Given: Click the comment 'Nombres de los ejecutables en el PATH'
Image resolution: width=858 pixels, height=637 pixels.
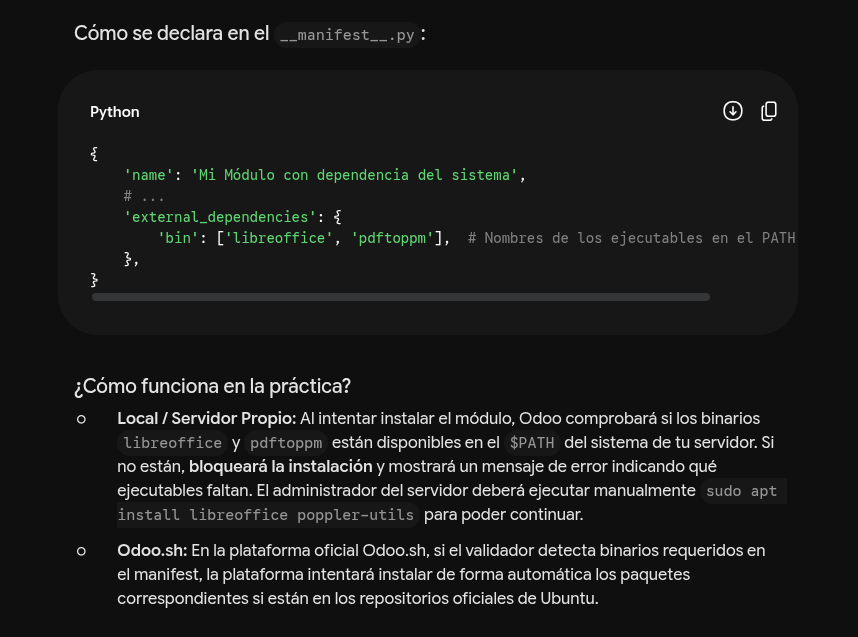Looking at the screenshot, I should 631,238.
